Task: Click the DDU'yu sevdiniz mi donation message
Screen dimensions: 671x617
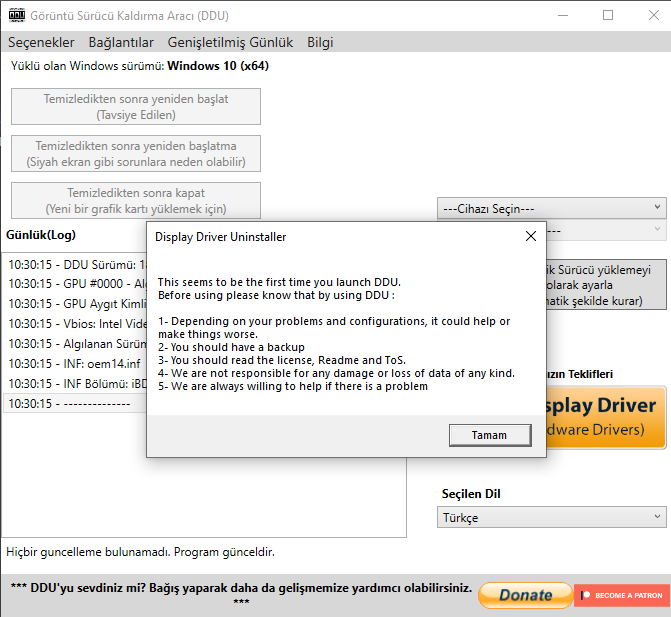Action: pos(241,594)
